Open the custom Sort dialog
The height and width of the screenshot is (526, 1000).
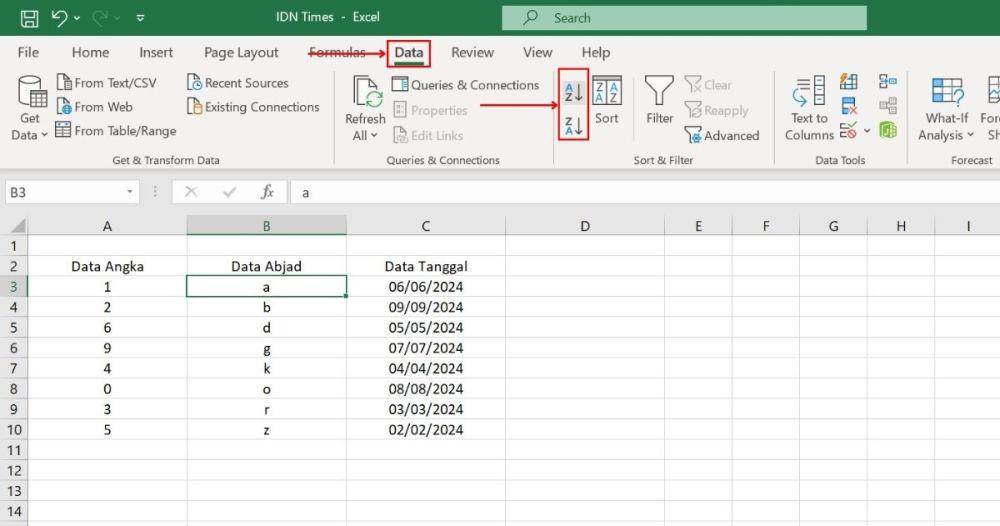[607, 100]
